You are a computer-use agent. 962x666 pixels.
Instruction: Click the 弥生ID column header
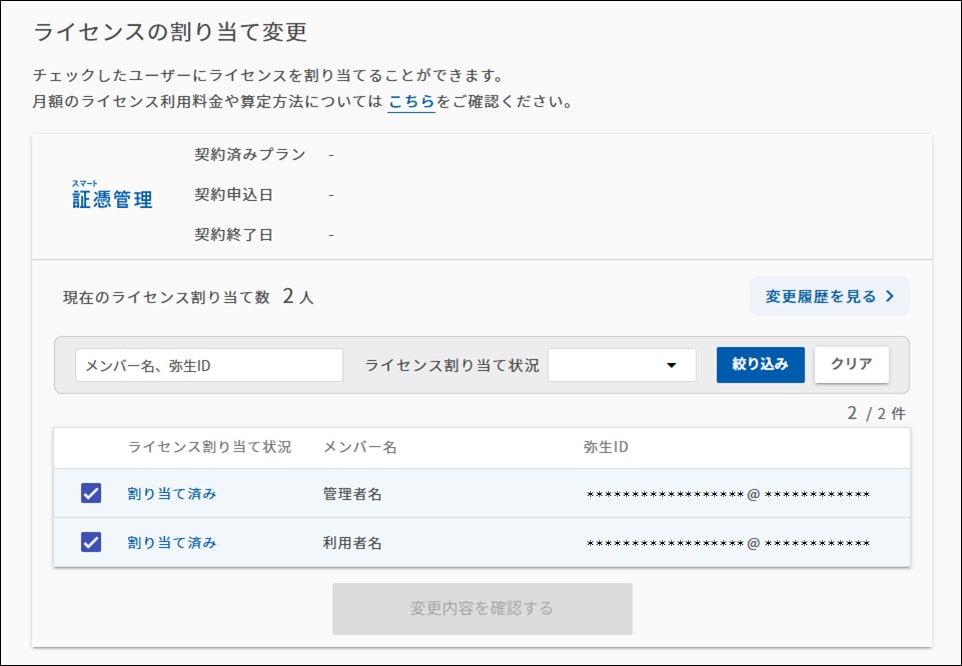[x=606, y=447]
